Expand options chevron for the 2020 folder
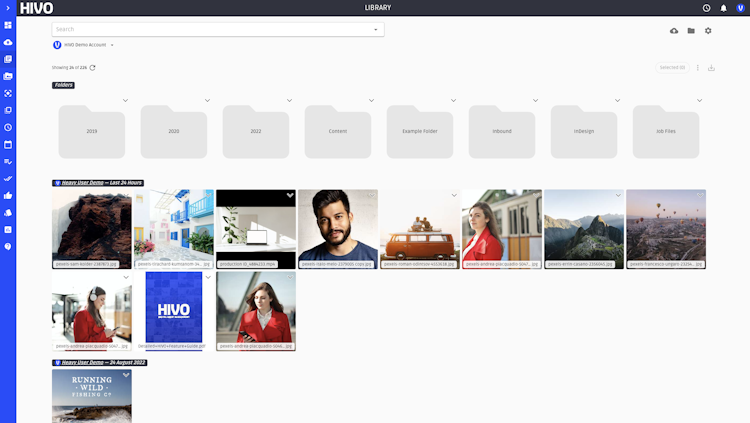This screenshot has width=750, height=423. point(207,100)
